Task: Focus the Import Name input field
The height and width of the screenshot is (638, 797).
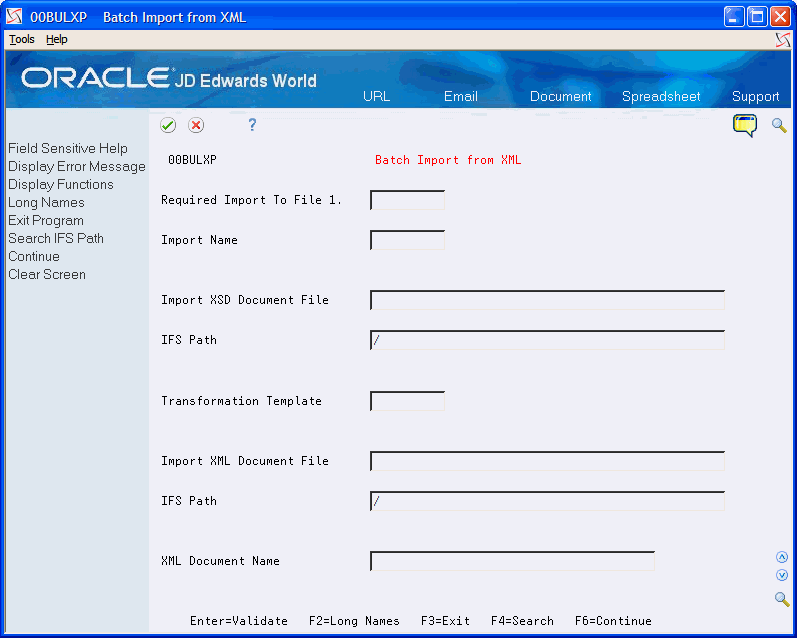Action: coord(408,240)
